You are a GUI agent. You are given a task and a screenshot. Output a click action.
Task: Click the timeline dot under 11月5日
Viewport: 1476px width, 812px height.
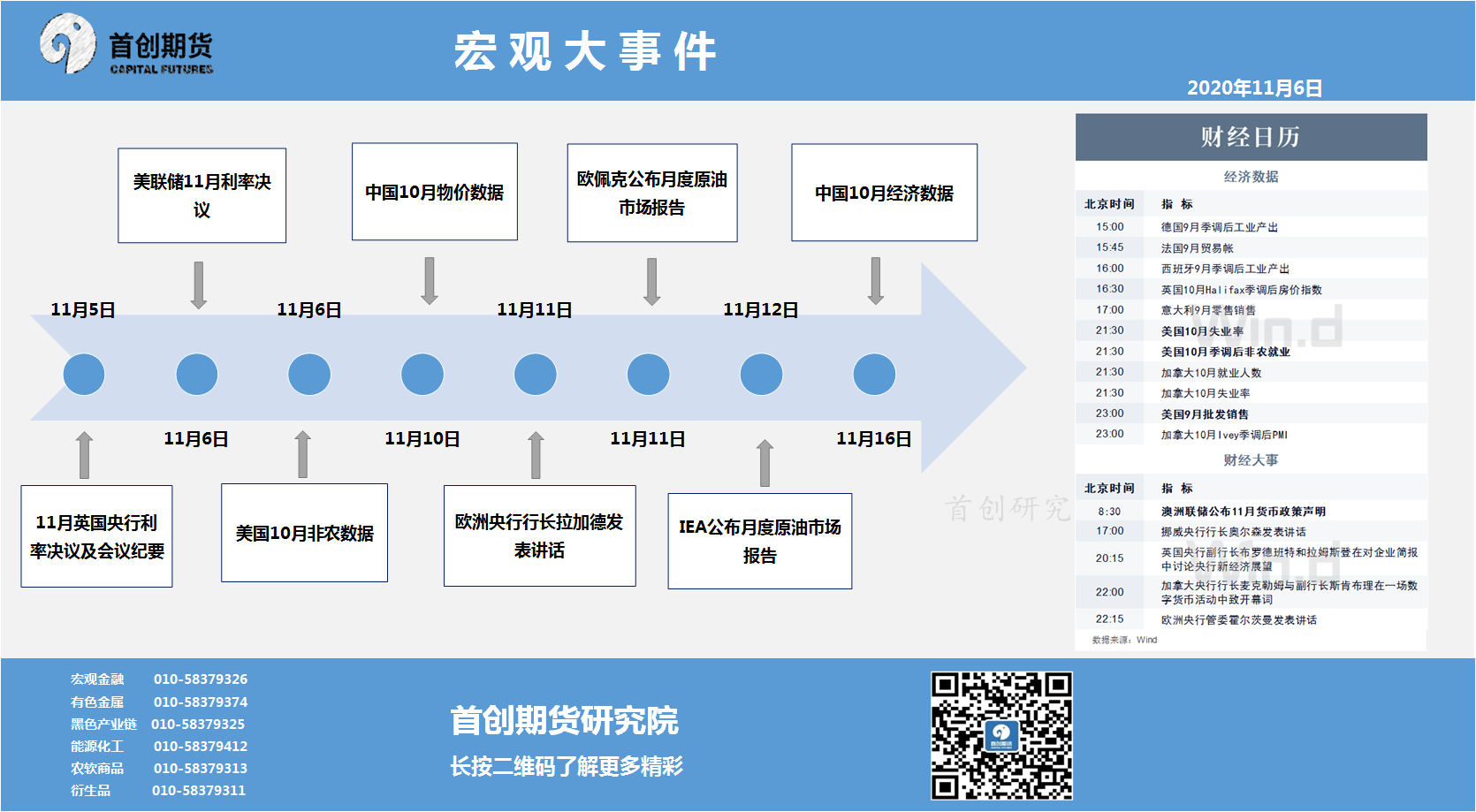tap(84, 375)
